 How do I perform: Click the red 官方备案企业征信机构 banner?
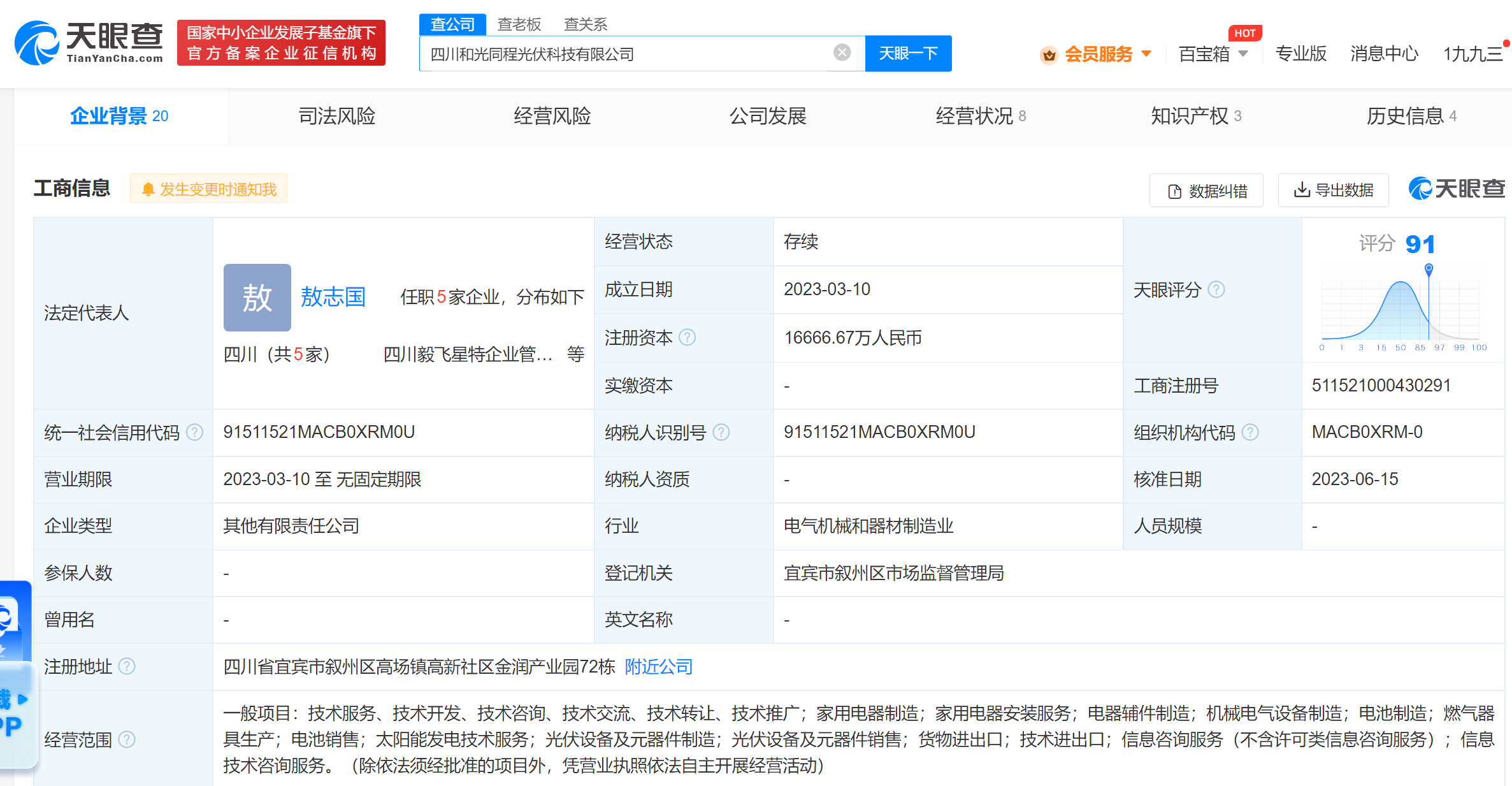tap(281, 43)
